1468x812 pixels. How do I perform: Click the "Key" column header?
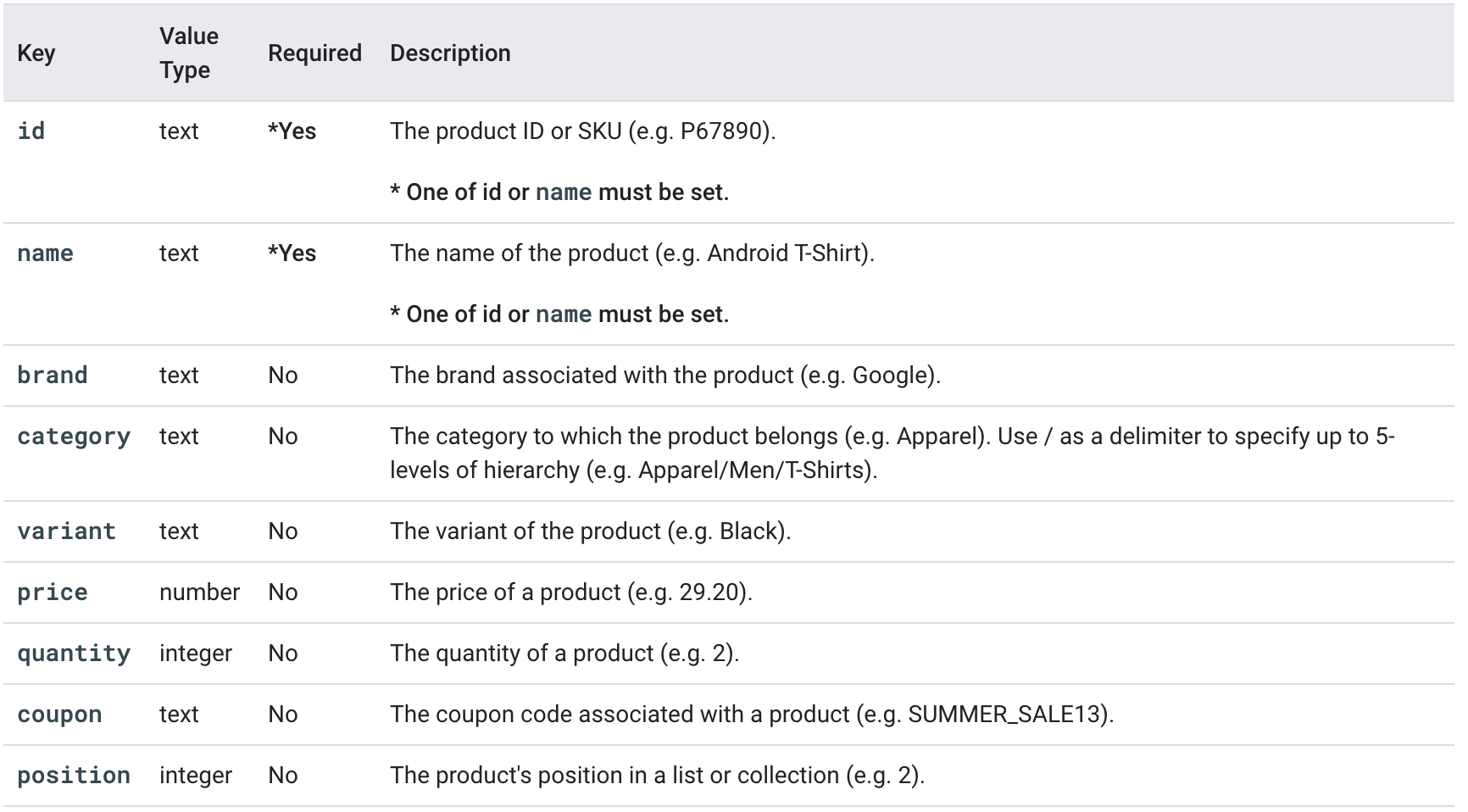point(36,53)
